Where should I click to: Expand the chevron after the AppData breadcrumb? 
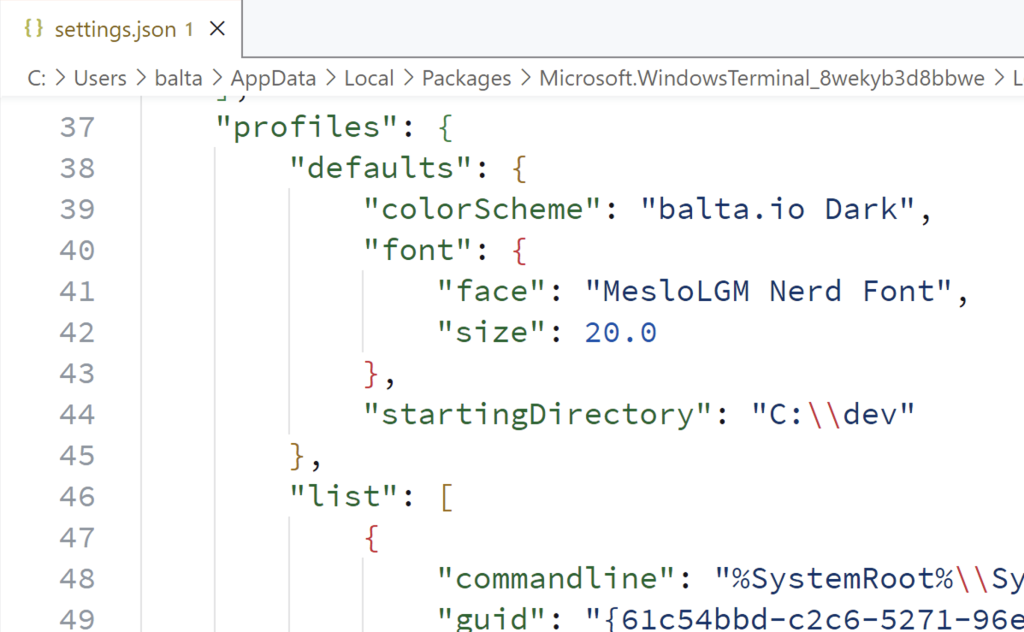[330, 78]
